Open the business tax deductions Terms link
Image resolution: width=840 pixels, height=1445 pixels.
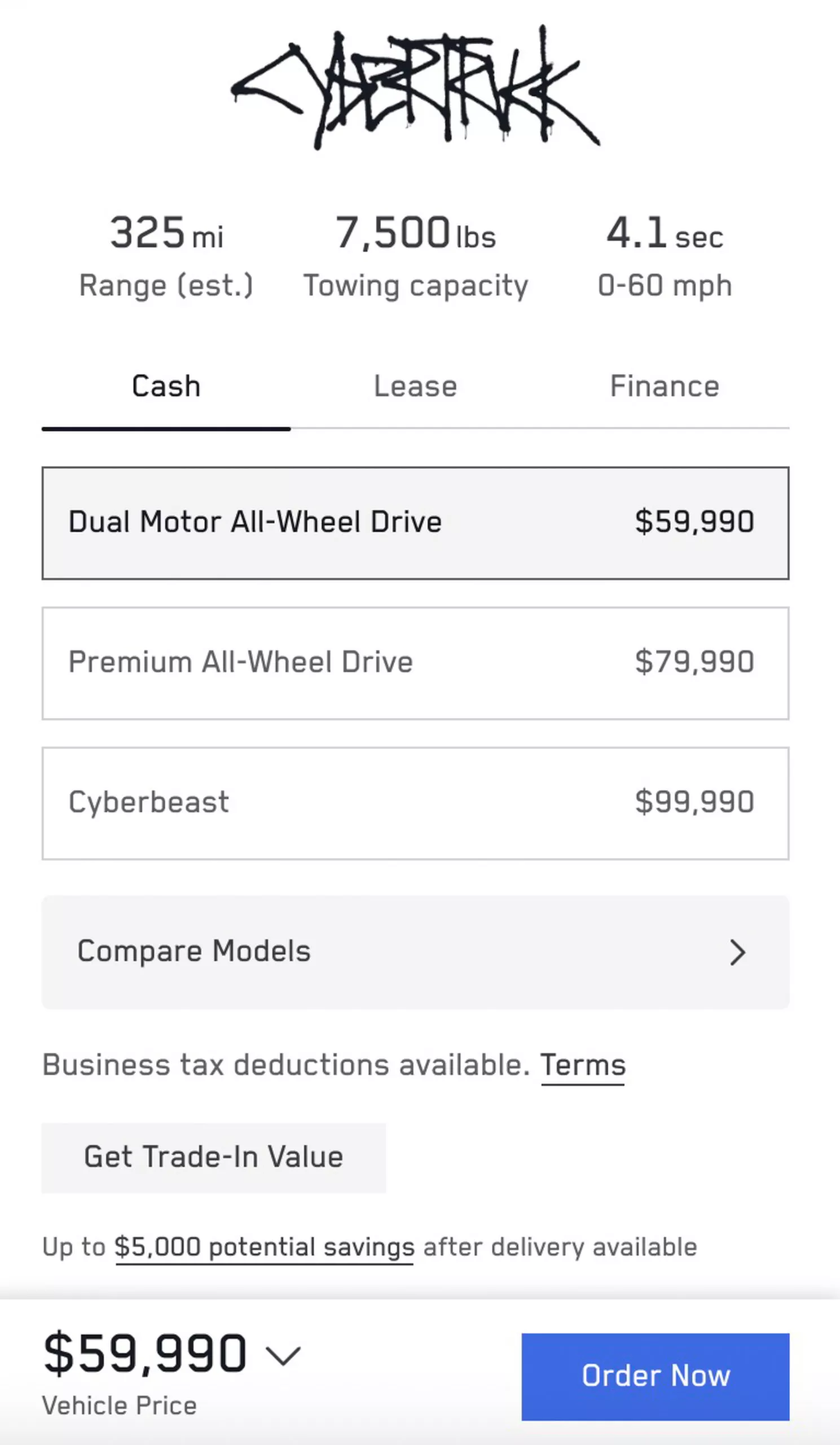tap(583, 1065)
